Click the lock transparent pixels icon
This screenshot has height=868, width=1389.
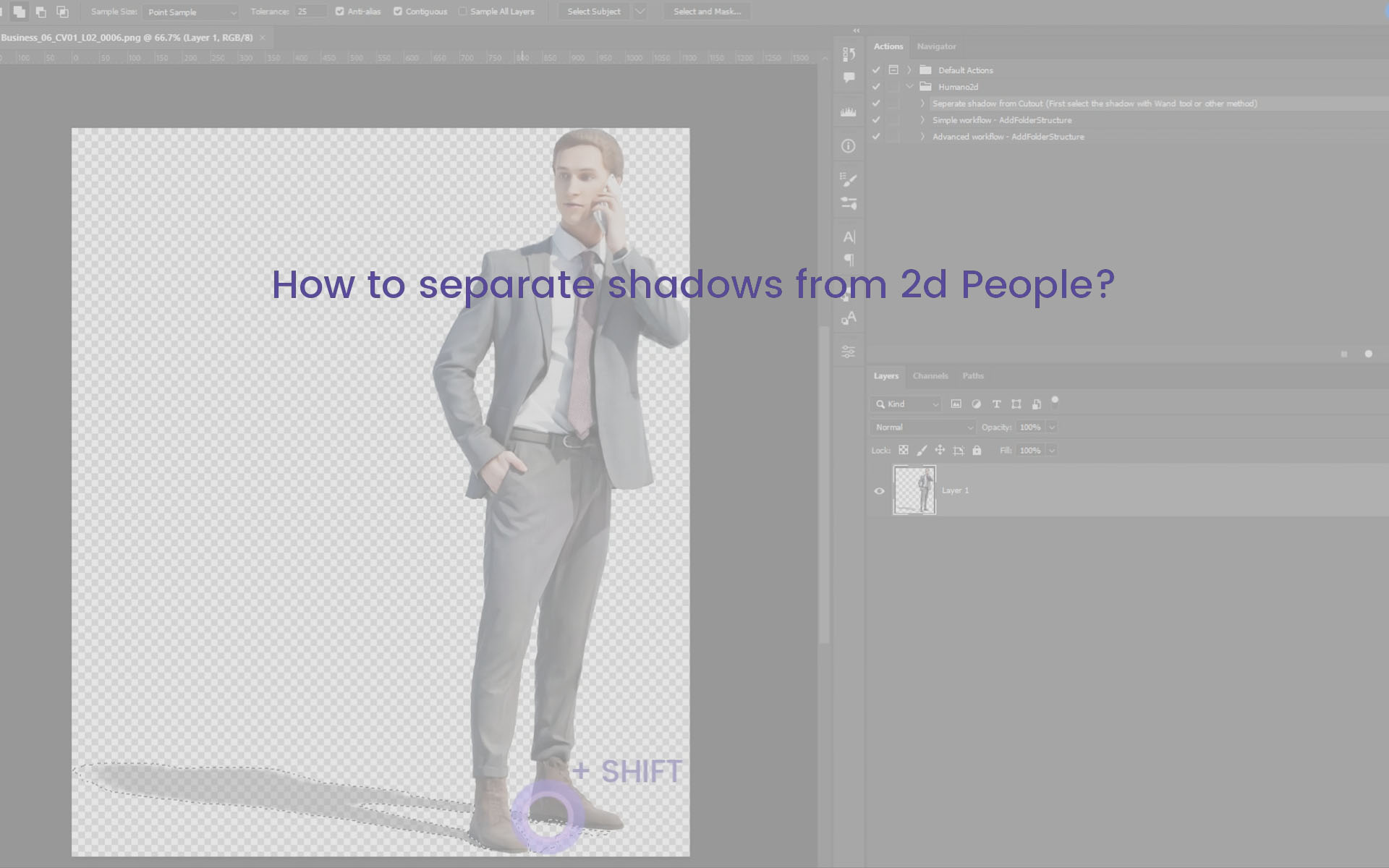[x=904, y=450]
